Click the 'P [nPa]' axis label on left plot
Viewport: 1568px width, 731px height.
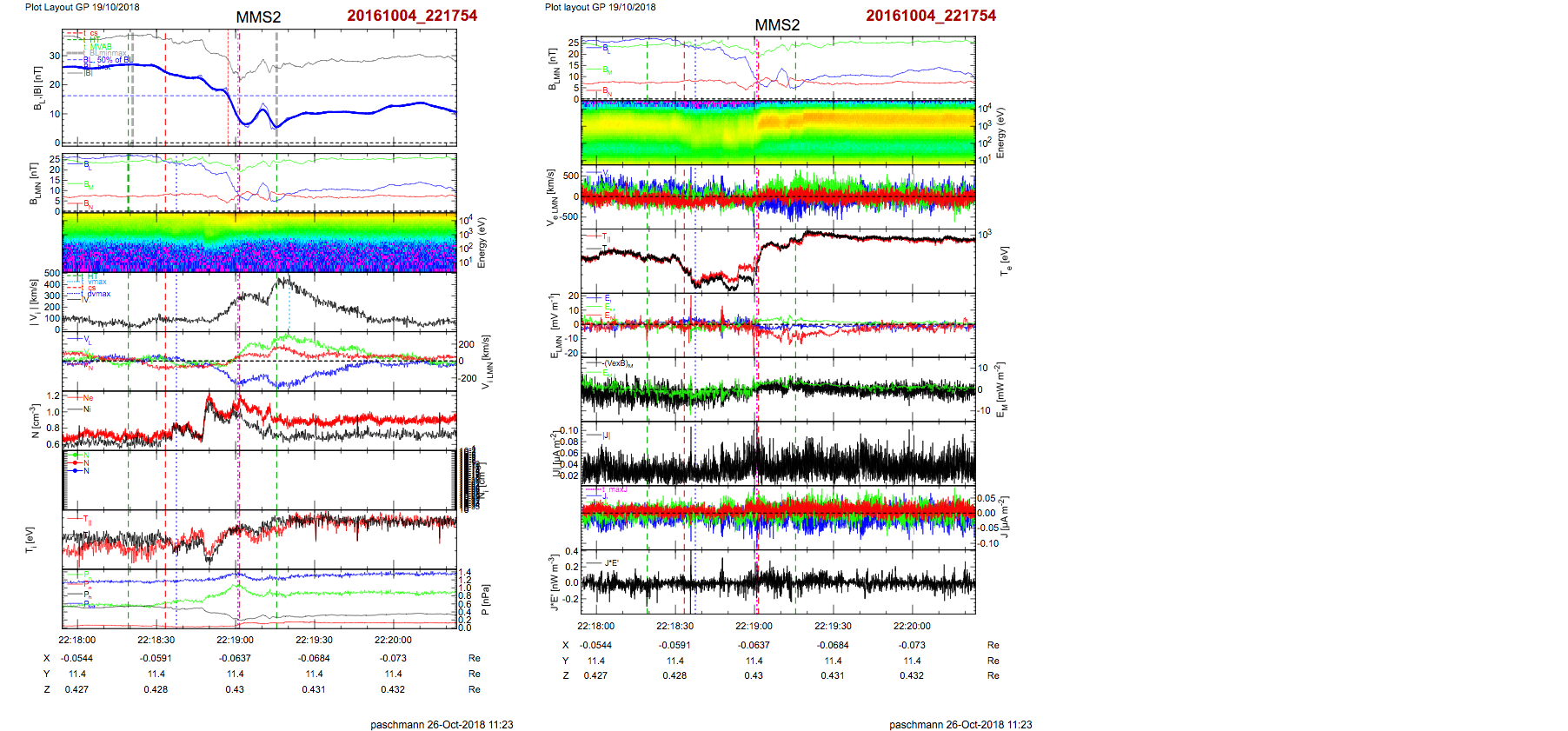[485, 600]
